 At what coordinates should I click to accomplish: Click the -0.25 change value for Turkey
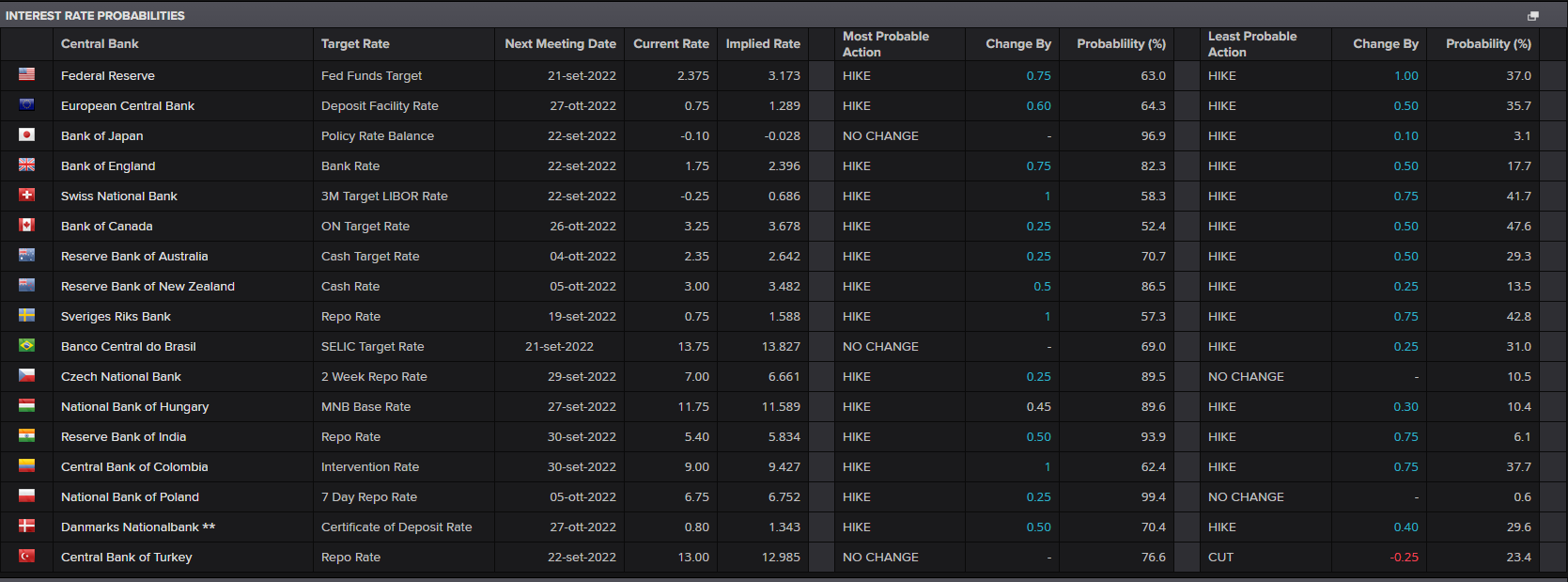(1404, 558)
